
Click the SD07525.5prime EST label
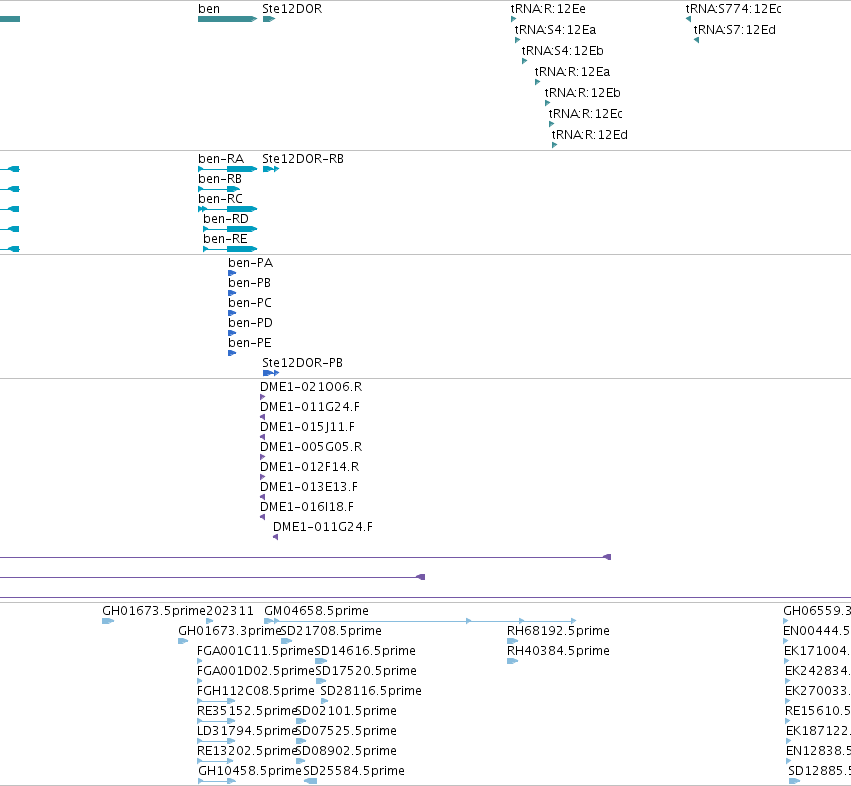[x=346, y=731]
